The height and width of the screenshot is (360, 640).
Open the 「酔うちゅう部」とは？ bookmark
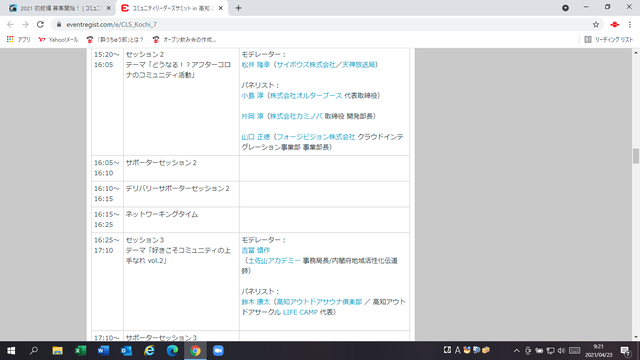tap(115, 40)
